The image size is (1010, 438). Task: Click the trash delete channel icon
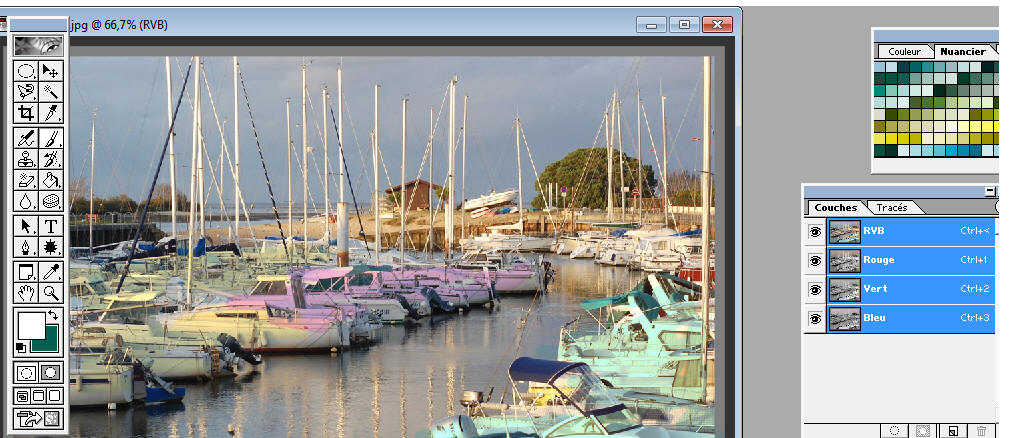pyautogui.click(x=981, y=431)
